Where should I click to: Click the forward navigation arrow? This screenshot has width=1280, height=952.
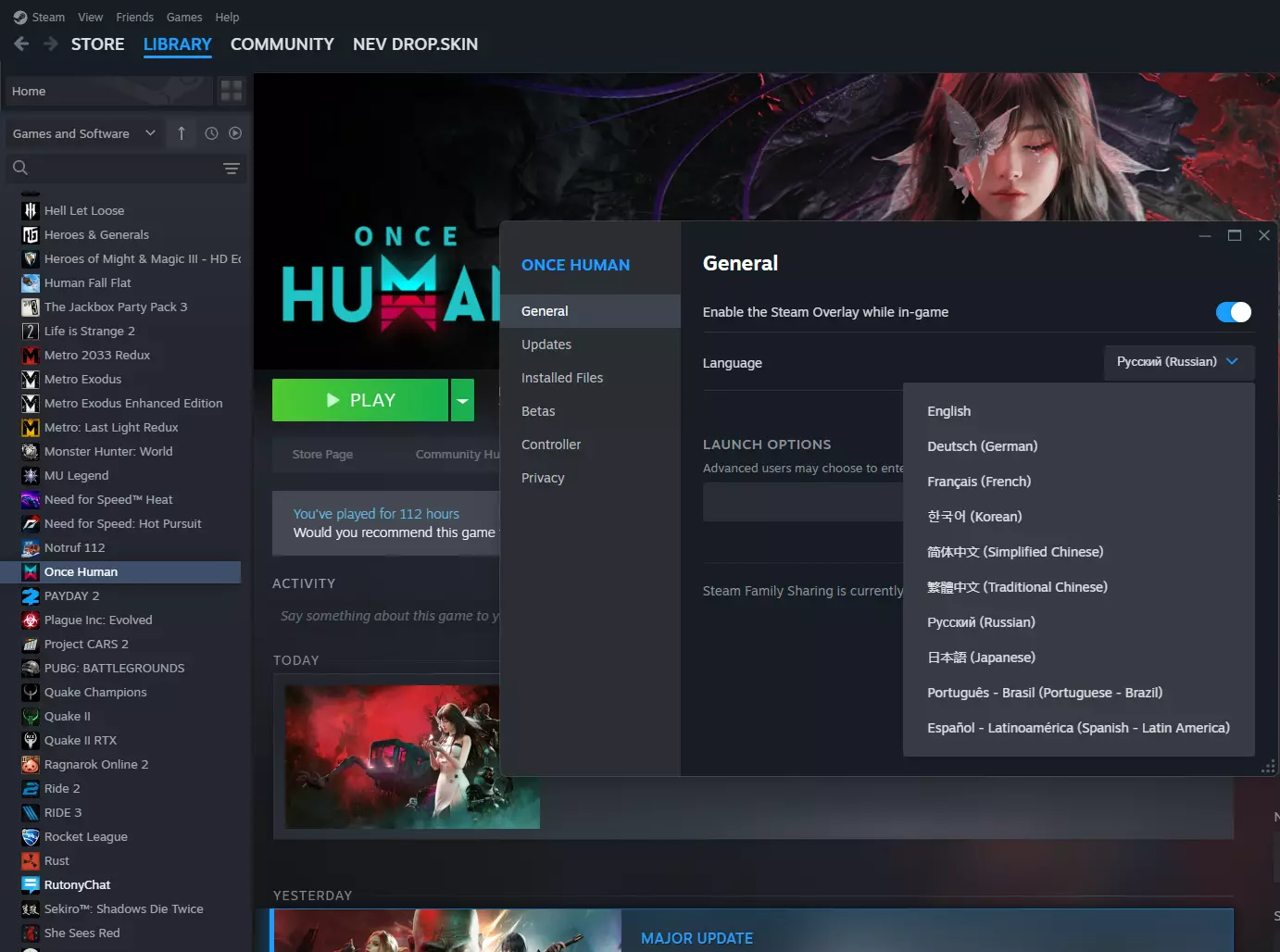51,44
